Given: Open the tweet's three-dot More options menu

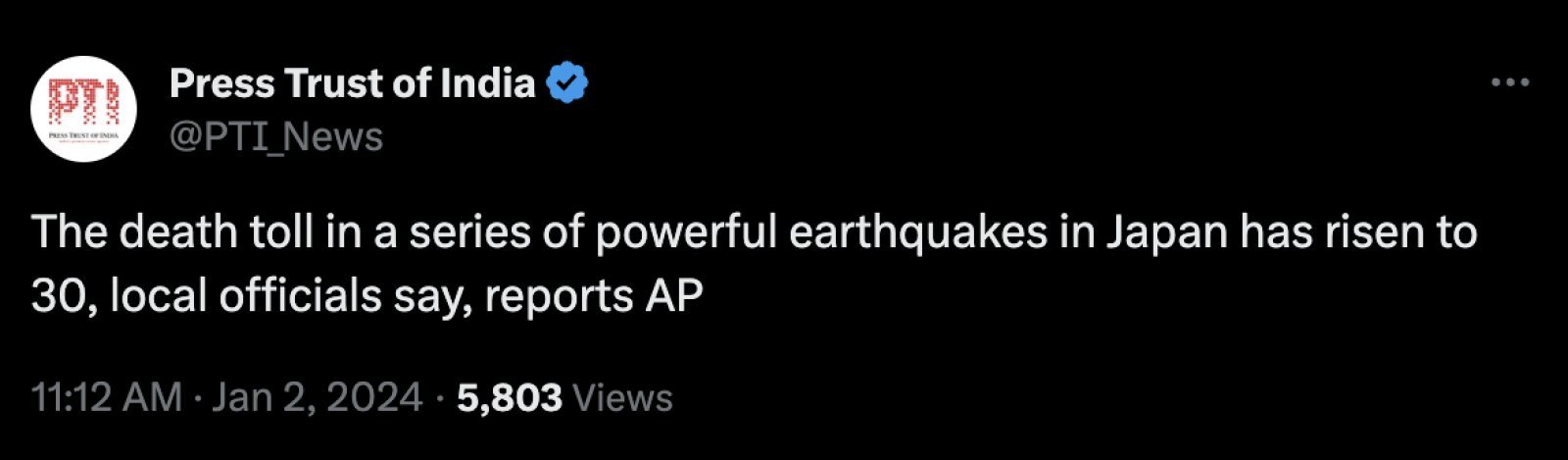Looking at the screenshot, I should [x=1510, y=83].
